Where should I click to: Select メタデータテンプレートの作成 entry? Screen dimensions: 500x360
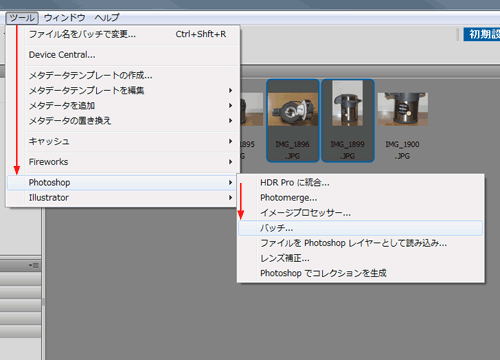[123, 76]
